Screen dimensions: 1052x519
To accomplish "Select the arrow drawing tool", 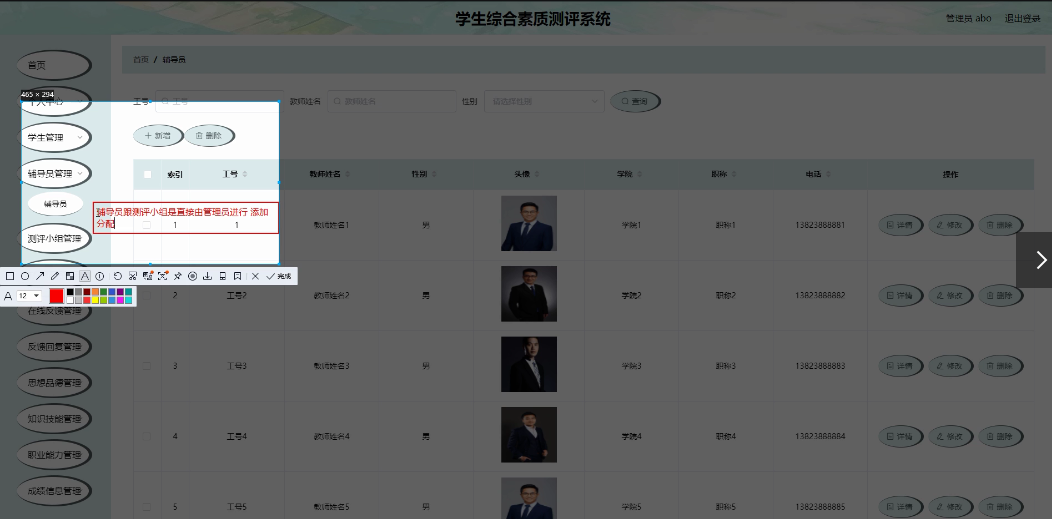I will [x=40, y=276].
